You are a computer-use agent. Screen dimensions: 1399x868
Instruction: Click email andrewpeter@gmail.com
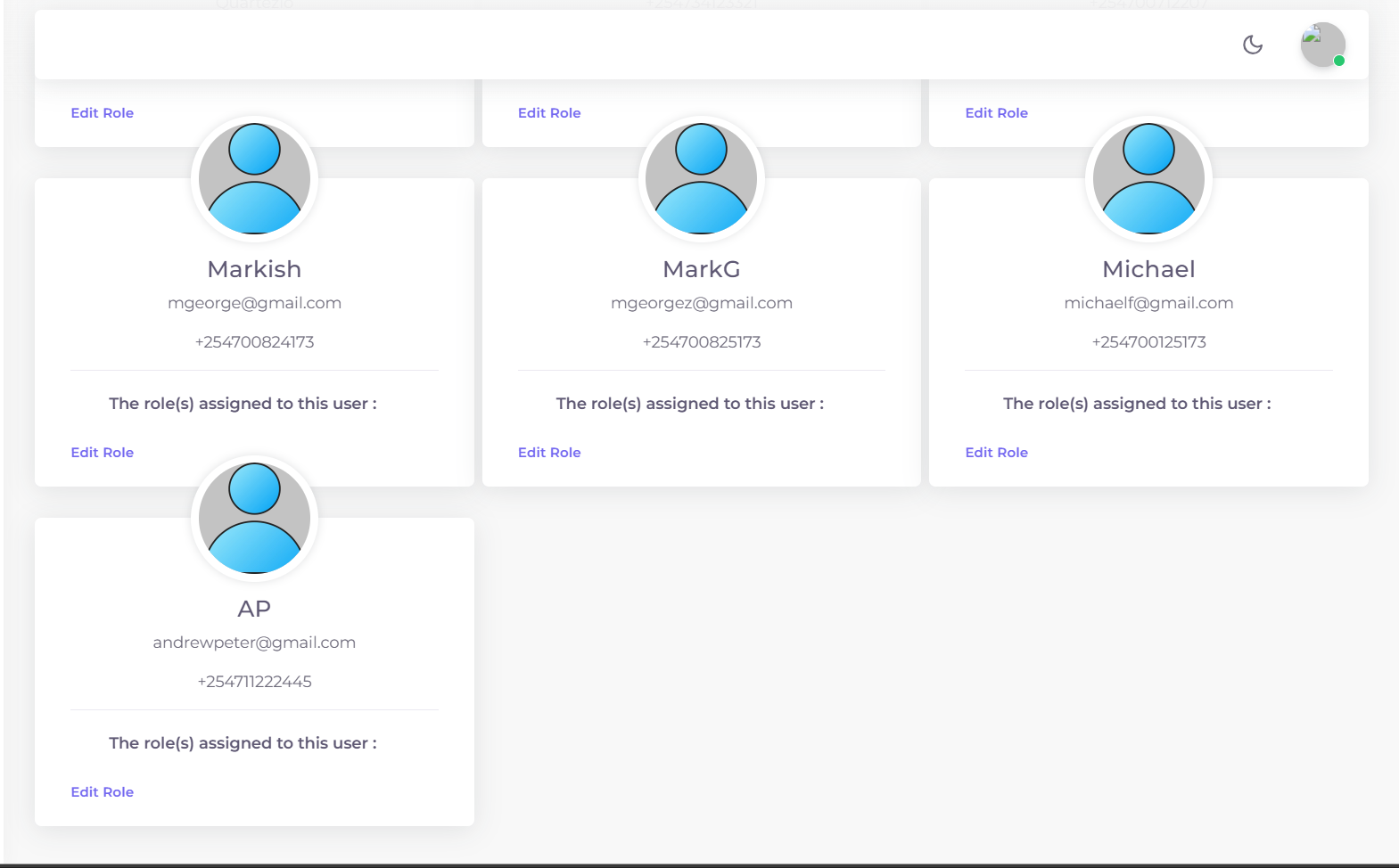[254, 643]
